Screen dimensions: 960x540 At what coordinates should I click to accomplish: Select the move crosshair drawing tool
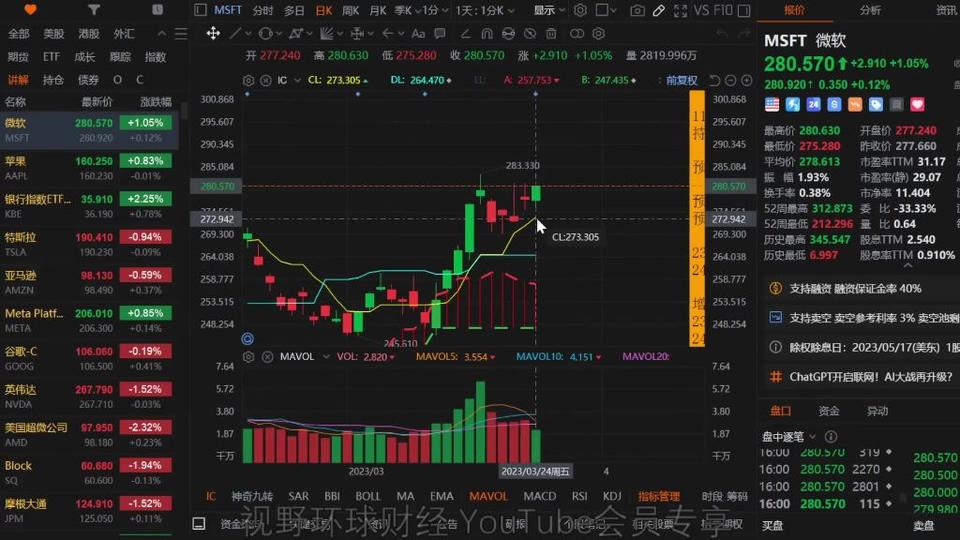pos(212,34)
